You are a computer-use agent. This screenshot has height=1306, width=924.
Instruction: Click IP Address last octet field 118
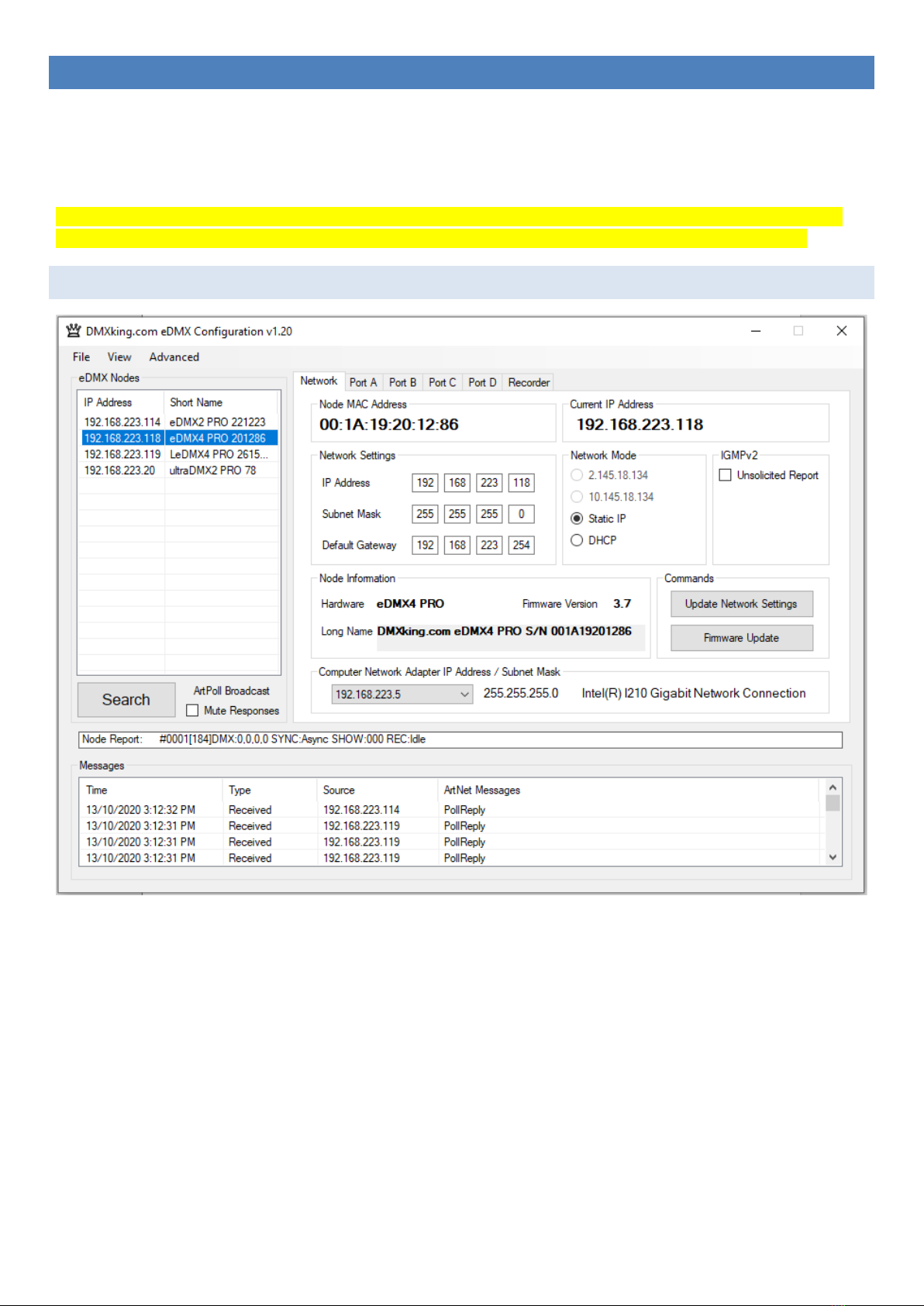point(522,483)
